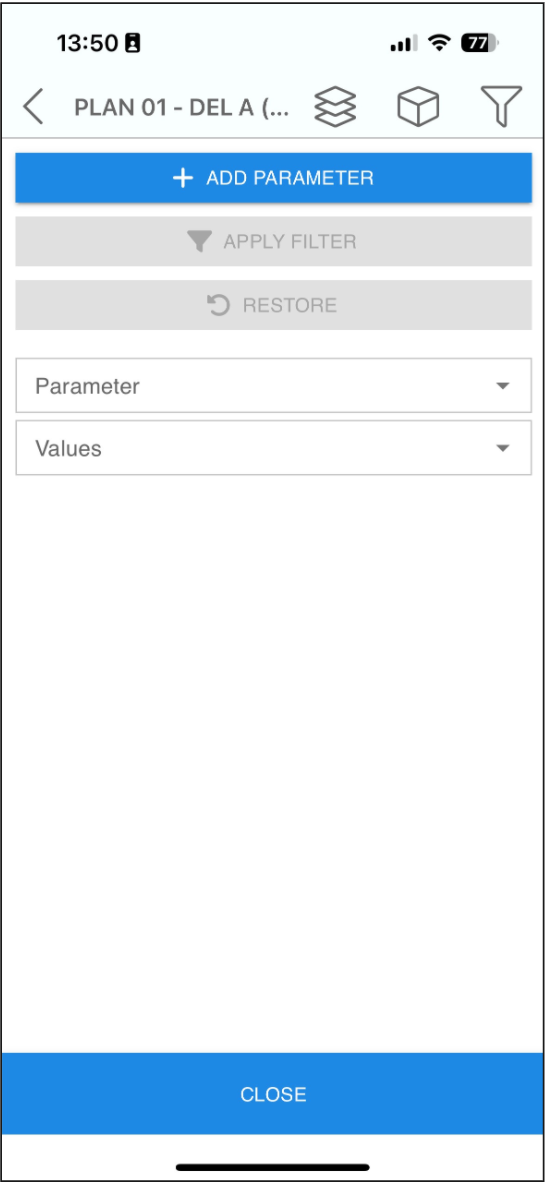Click the funnel icon beside Apply Filter
Image resolution: width=549 pixels, height=1185 pixels.
tap(199, 242)
